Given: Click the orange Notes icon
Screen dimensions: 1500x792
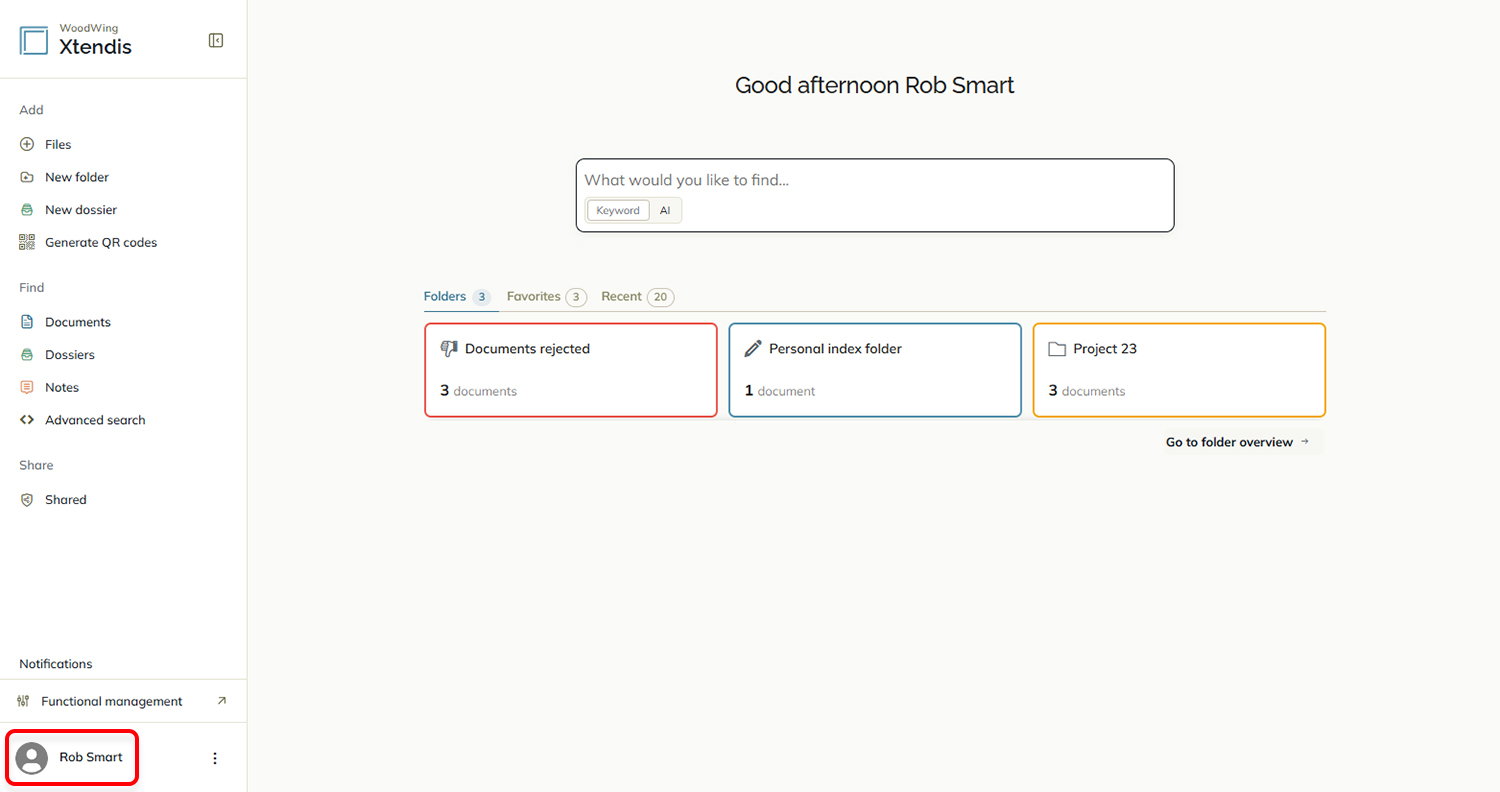Looking at the screenshot, I should click(x=27, y=387).
